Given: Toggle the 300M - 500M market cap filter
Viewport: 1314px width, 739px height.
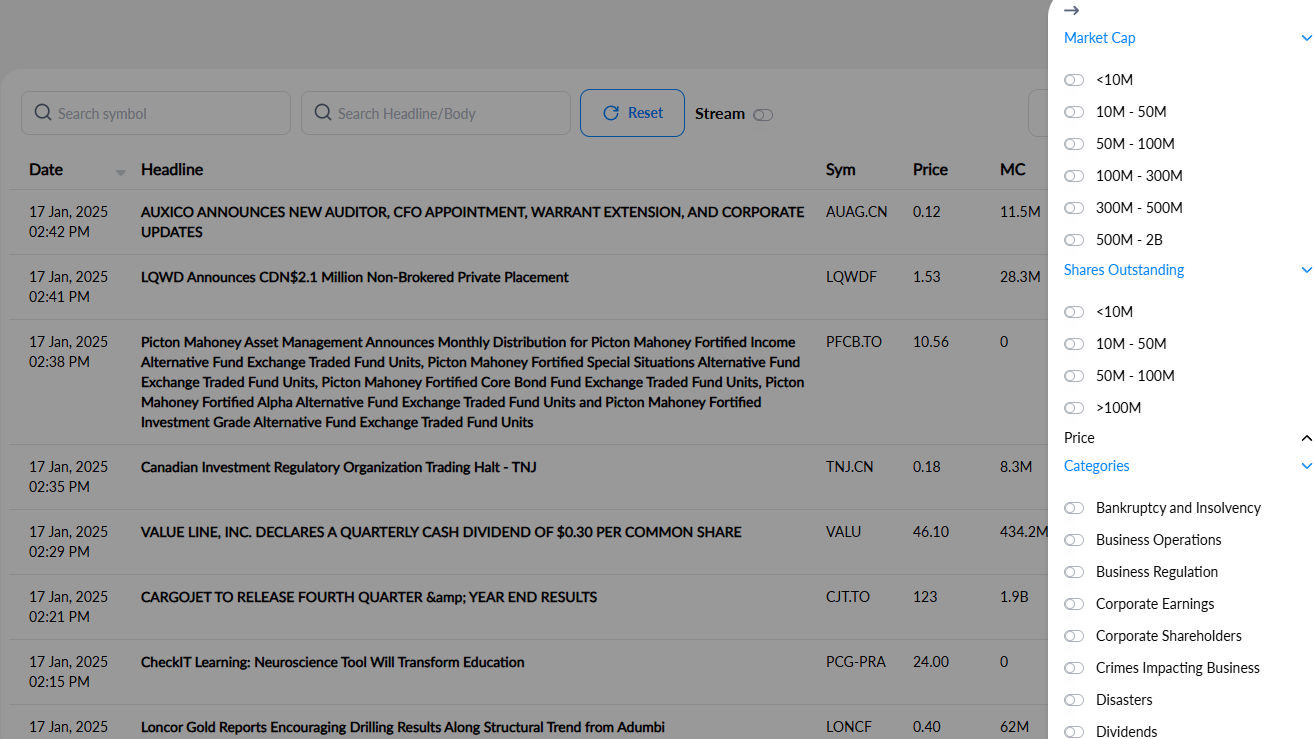Looking at the screenshot, I should coord(1074,208).
